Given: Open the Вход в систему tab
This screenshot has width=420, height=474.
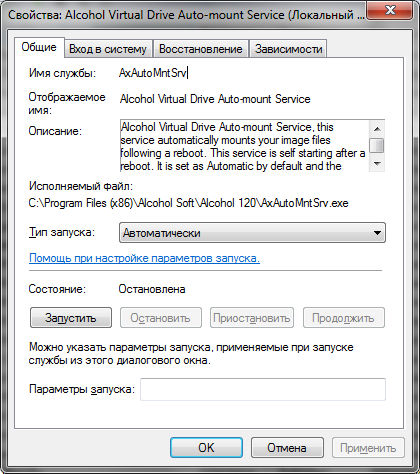Looking at the screenshot, I should click(108, 49).
